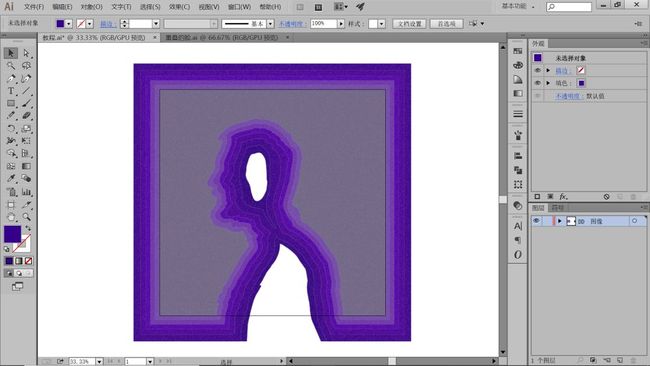Open the Paragraph panel icon in dock

(x=518, y=240)
